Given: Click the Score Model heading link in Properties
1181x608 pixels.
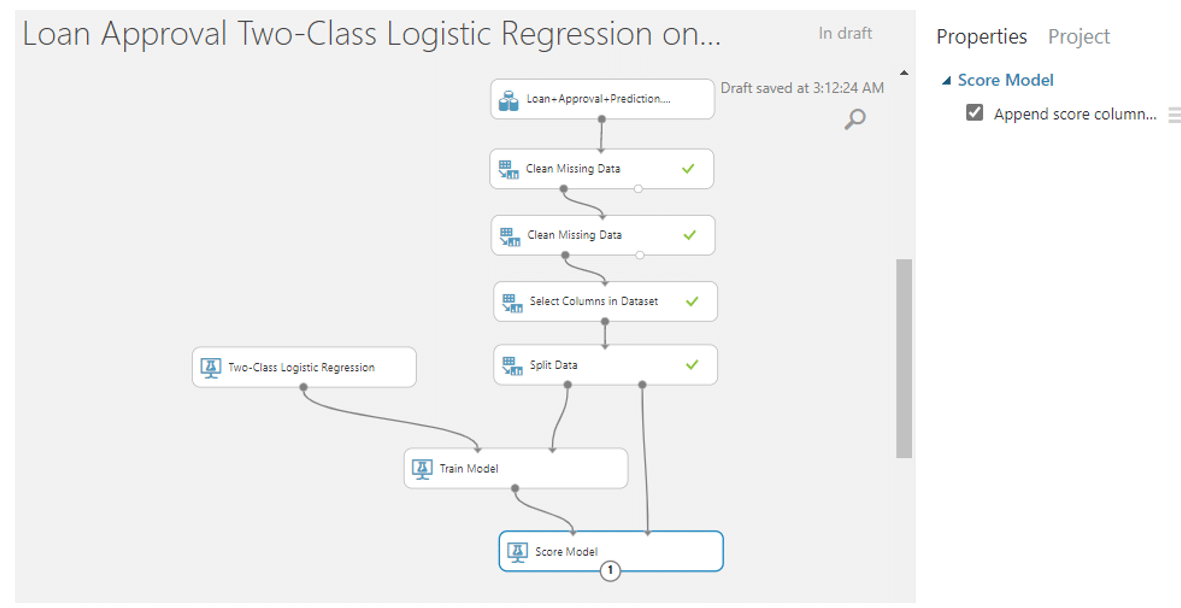Looking at the screenshot, I should (1005, 81).
